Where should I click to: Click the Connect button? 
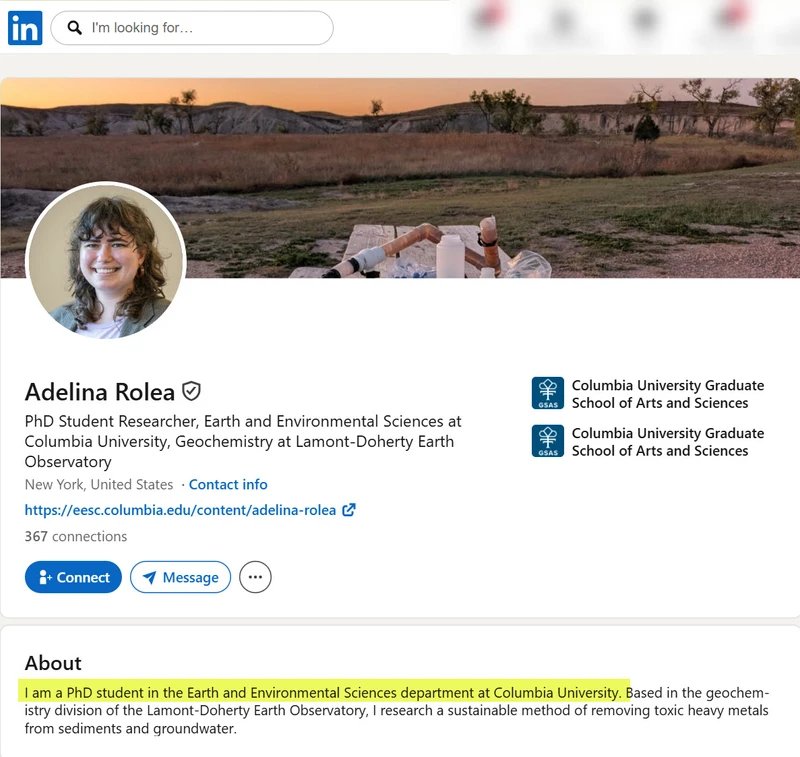(73, 577)
